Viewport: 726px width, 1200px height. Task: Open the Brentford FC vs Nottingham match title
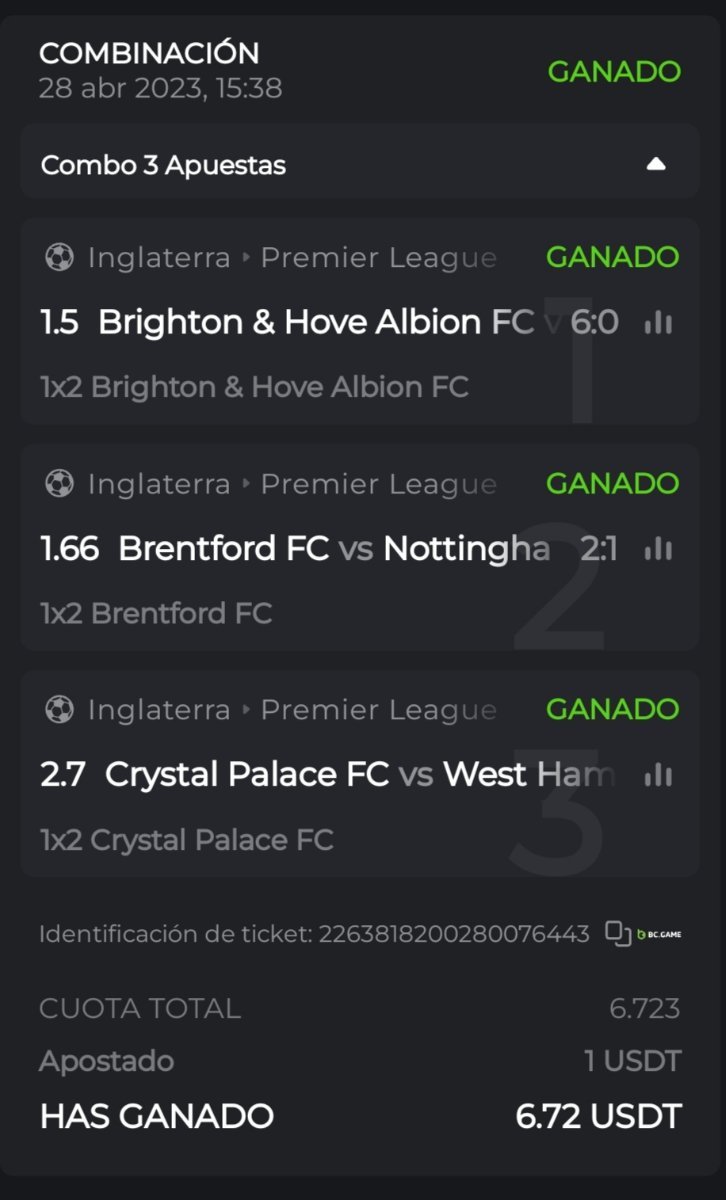click(334, 548)
